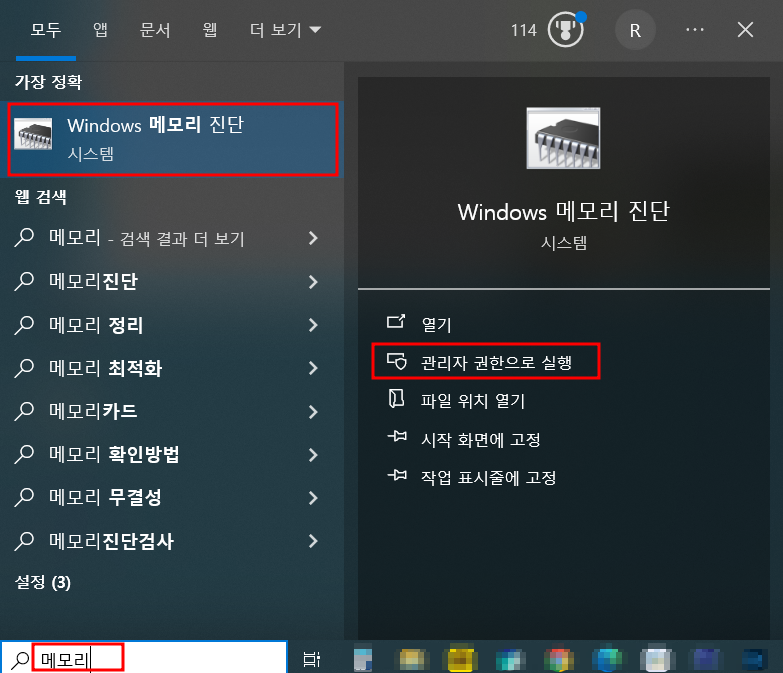
Task: Click the large memory chip preview icon
Action: click(x=563, y=138)
